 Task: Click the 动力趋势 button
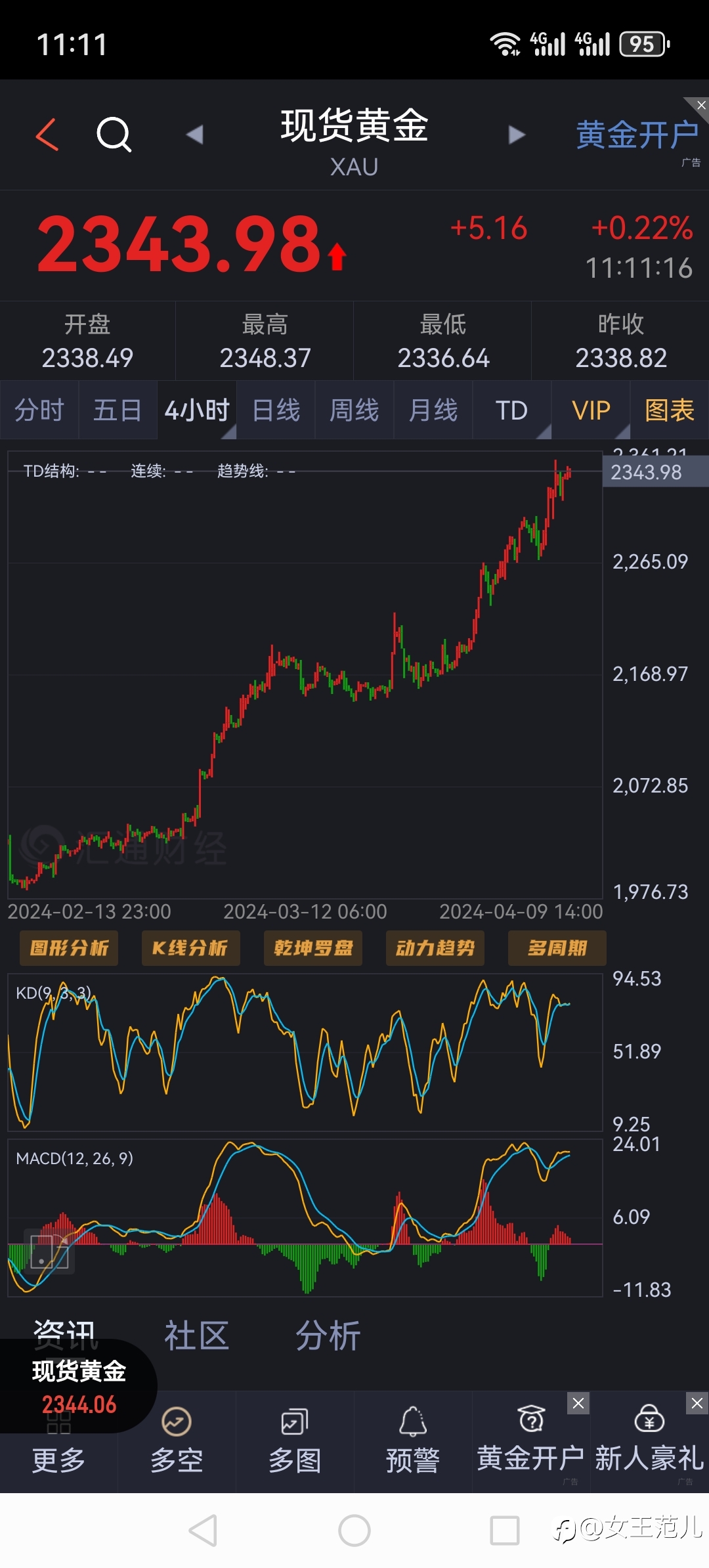pyautogui.click(x=435, y=948)
